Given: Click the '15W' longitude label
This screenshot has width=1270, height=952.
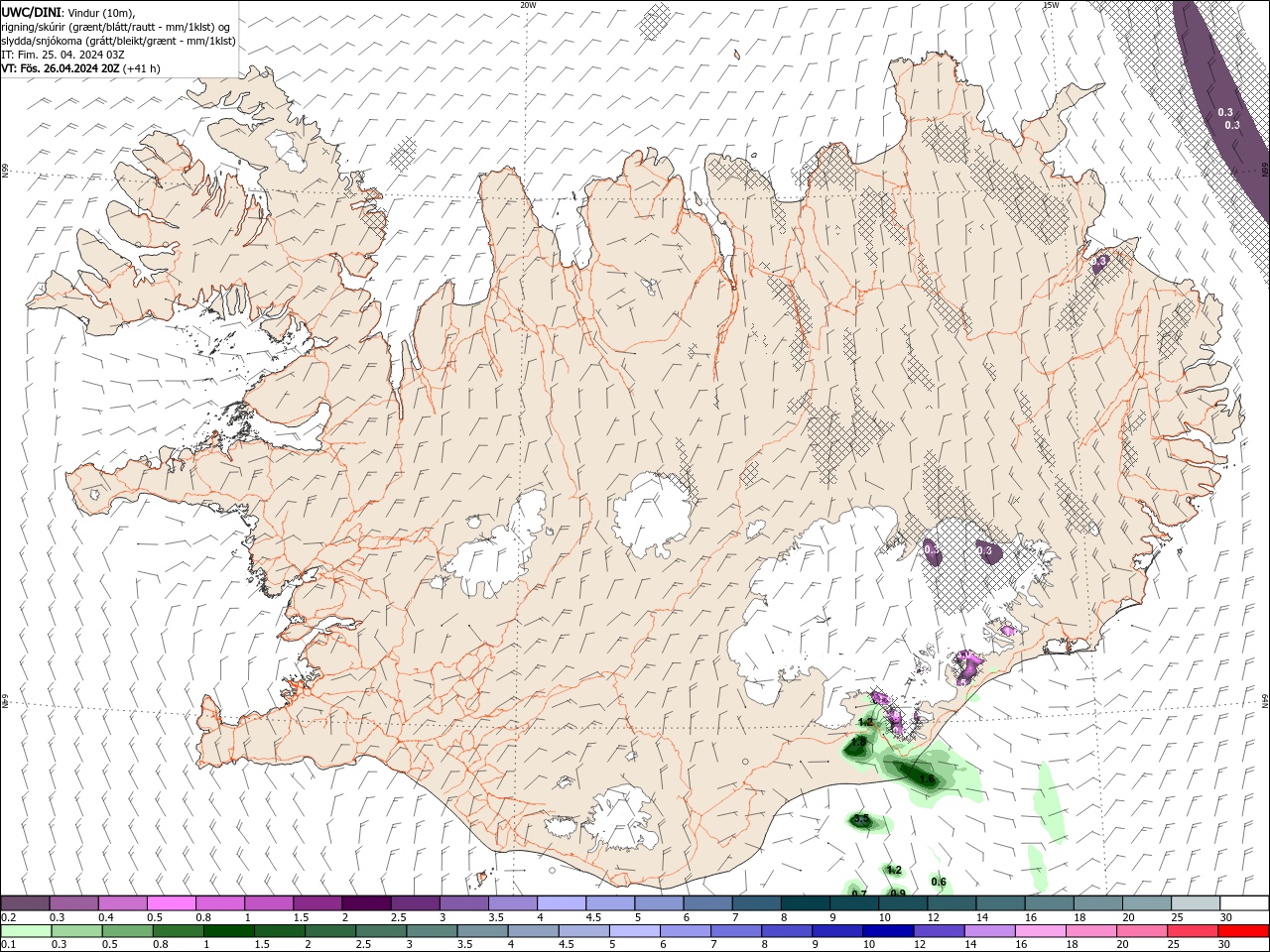Looking at the screenshot, I should [x=1050, y=5].
